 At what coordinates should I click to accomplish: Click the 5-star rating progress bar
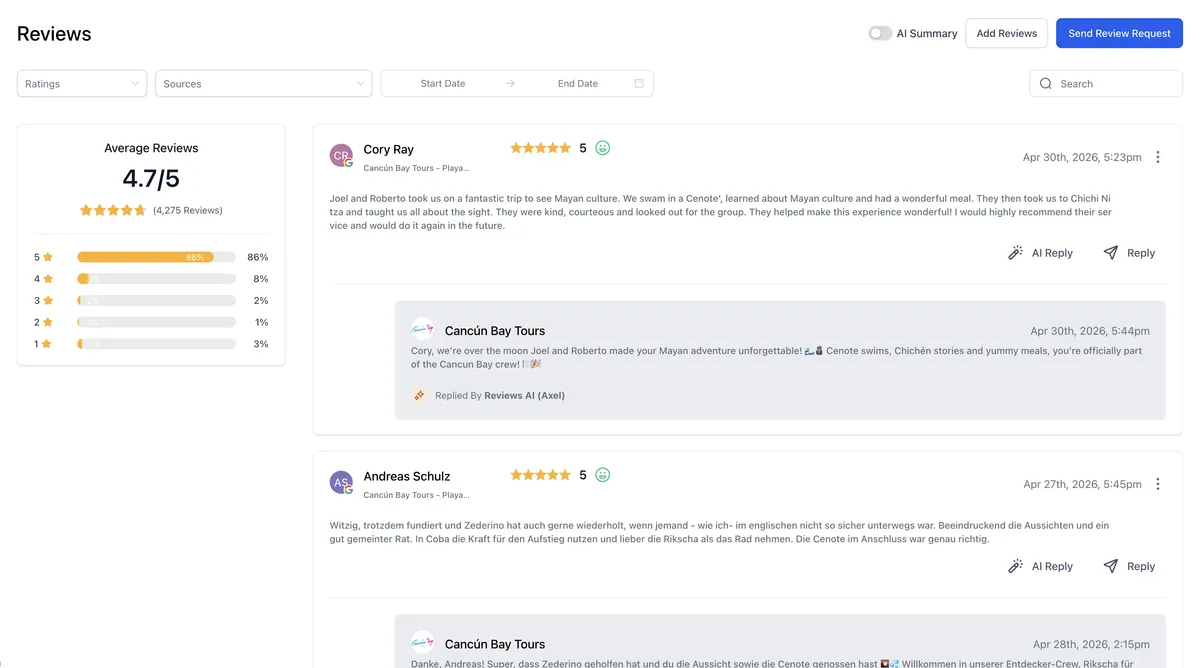click(156, 257)
